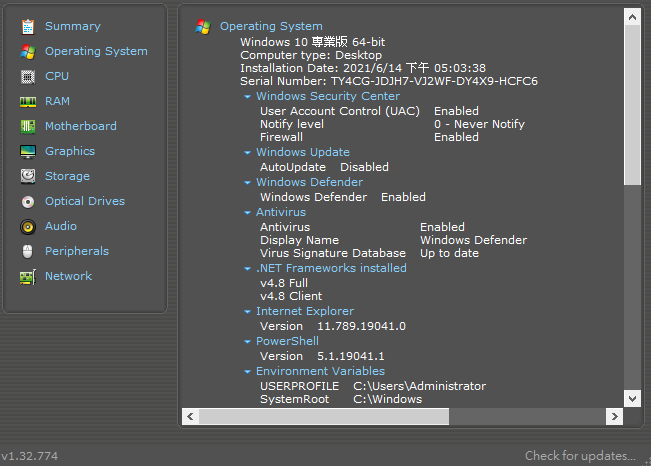Click the 'v4.8 Full' entry
Viewport: 651px width, 466px height.
[x=284, y=283]
